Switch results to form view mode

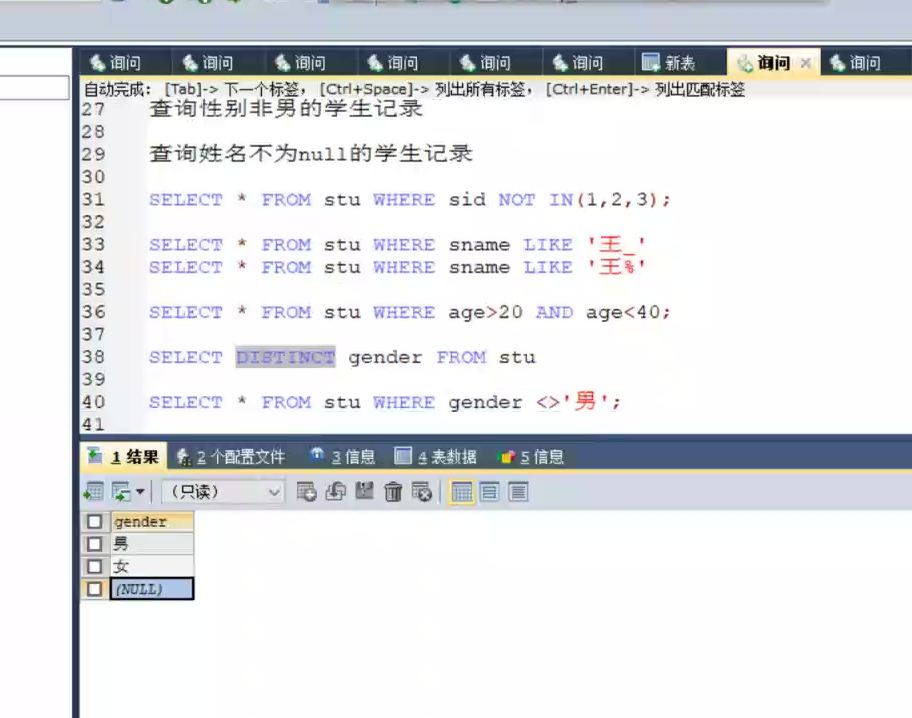point(488,491)
